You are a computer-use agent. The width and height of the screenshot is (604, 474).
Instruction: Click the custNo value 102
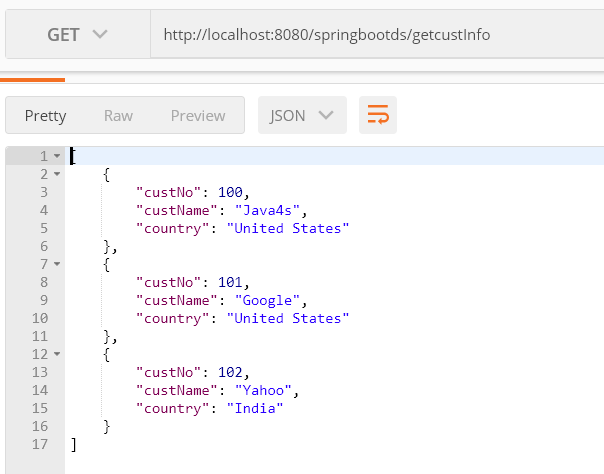pyautogui.click(x=230, y=372)
